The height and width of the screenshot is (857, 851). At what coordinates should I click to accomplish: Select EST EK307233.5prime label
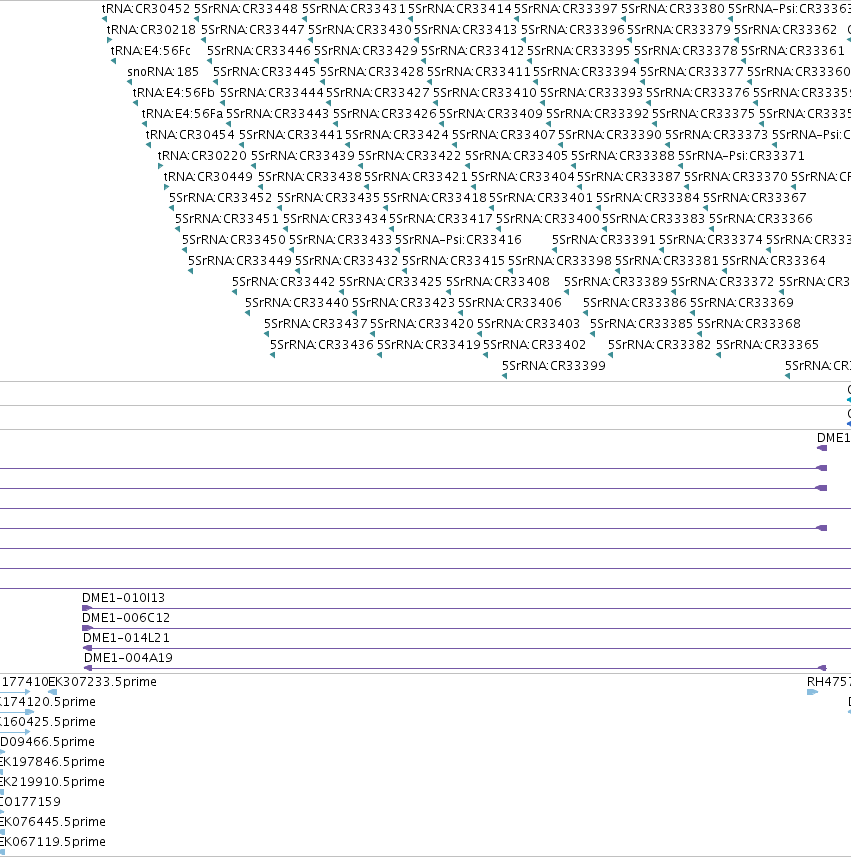point(103,682)
